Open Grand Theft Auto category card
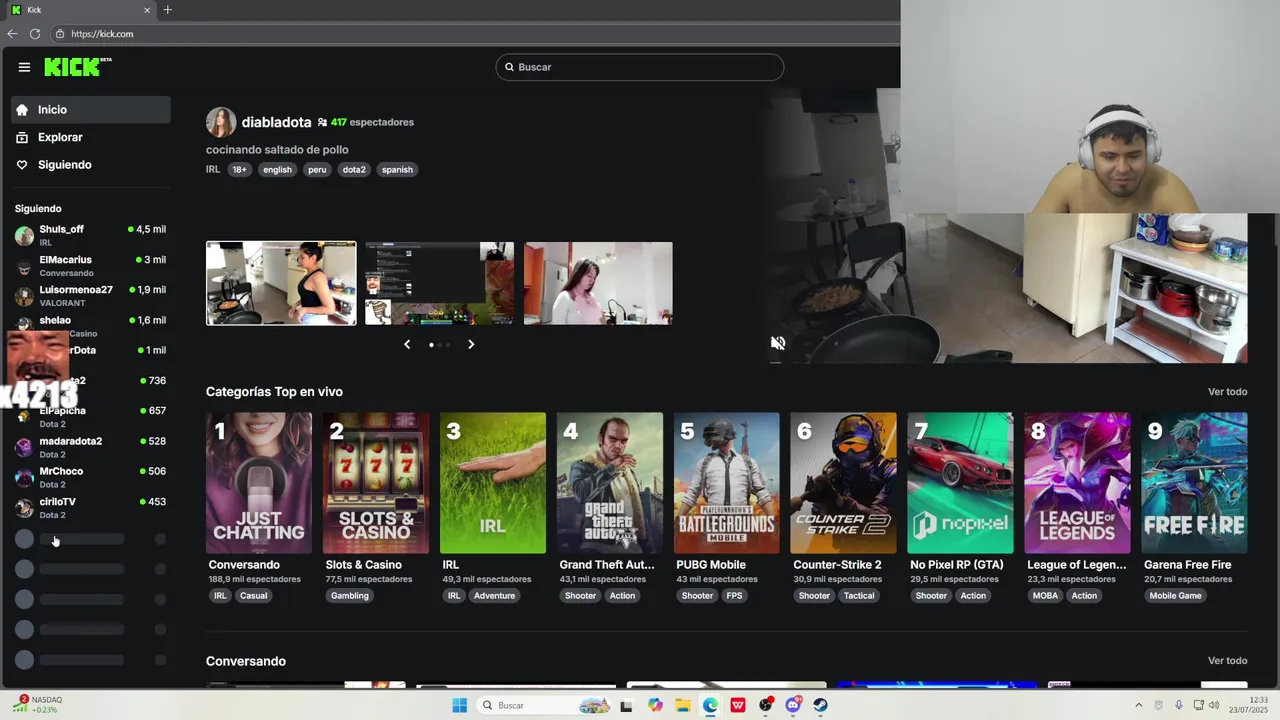1280x720 pixels. [x=610, y=483]
